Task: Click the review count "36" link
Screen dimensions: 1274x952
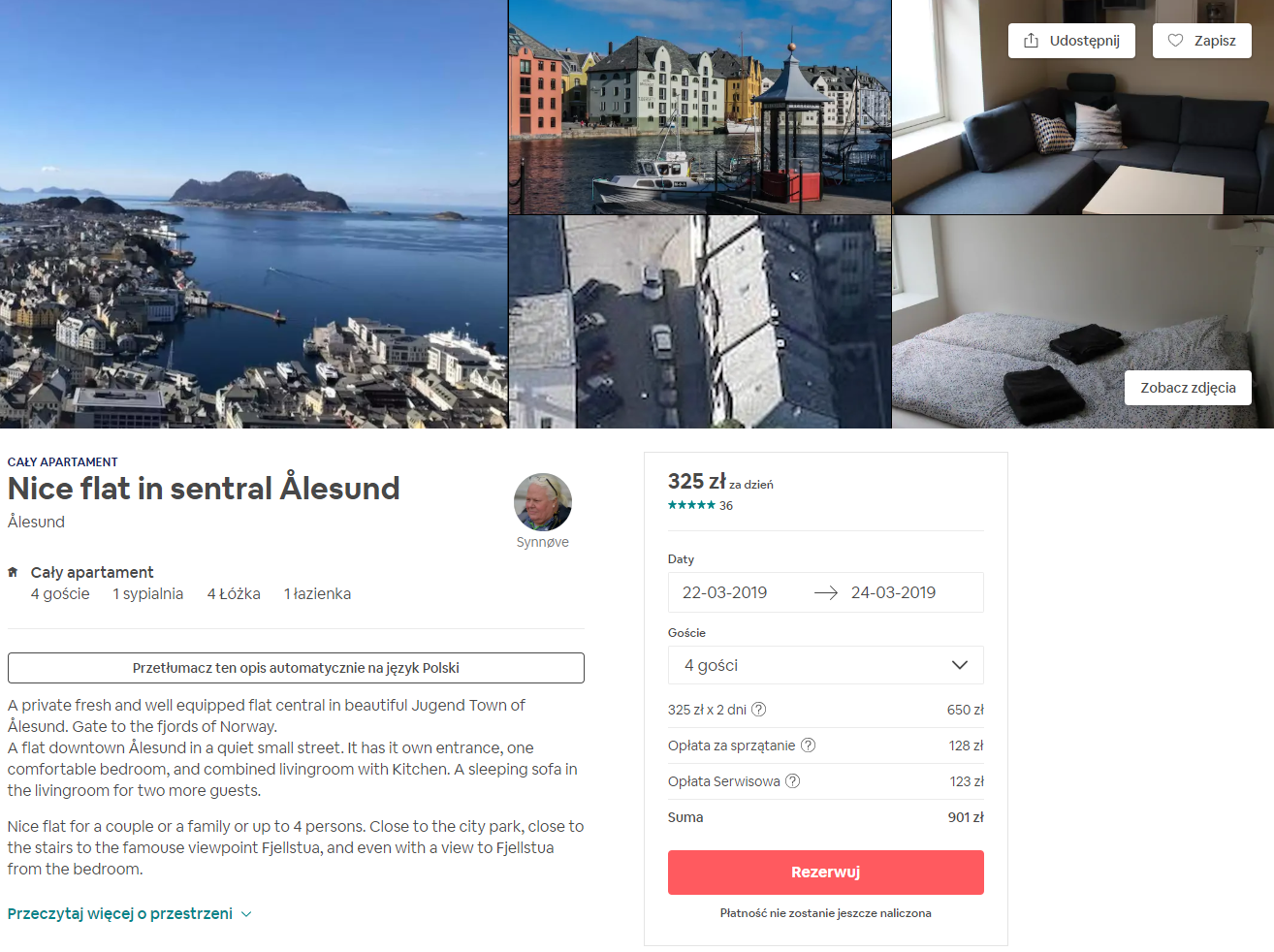Action: click(x=726, y=505)
